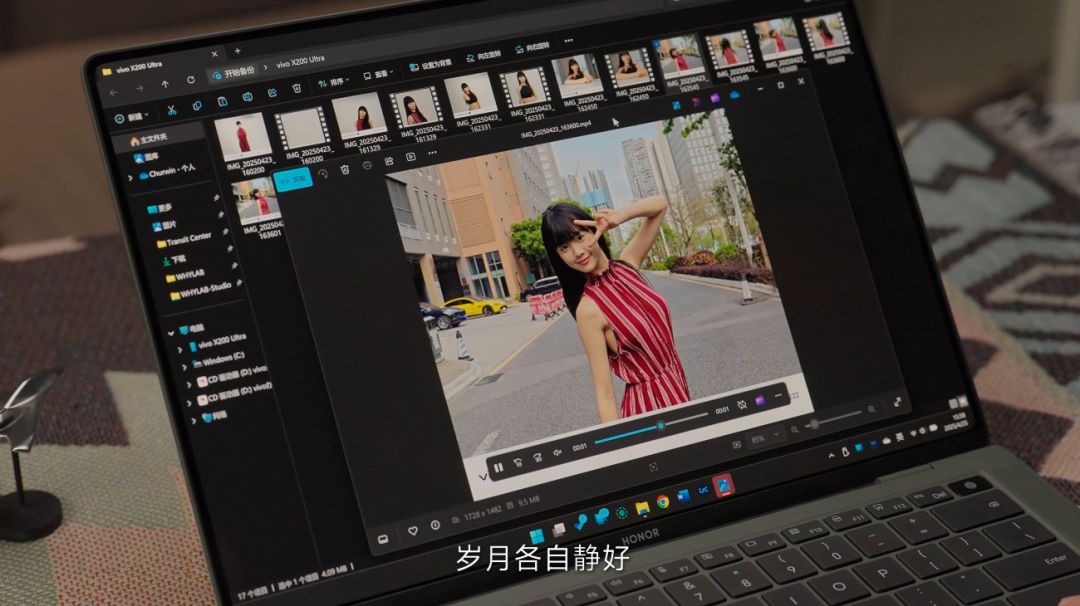Screen dimensions: 1080x606
Task: Show file info with the info icon
Action: tap(435, 525)
